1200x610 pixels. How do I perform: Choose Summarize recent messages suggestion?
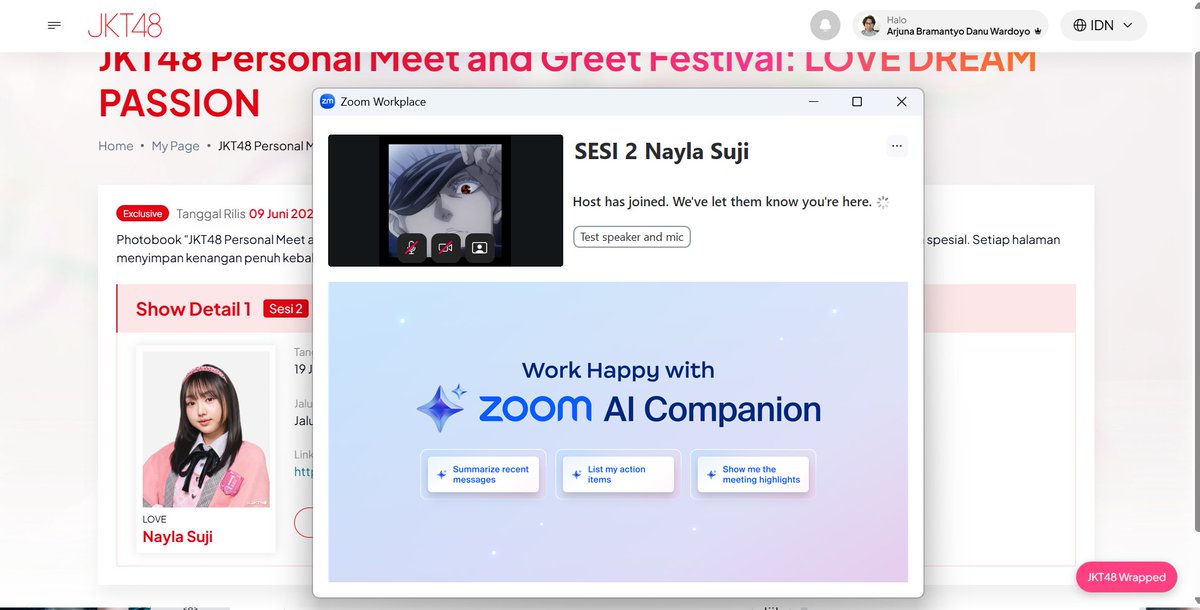point(483,475)
